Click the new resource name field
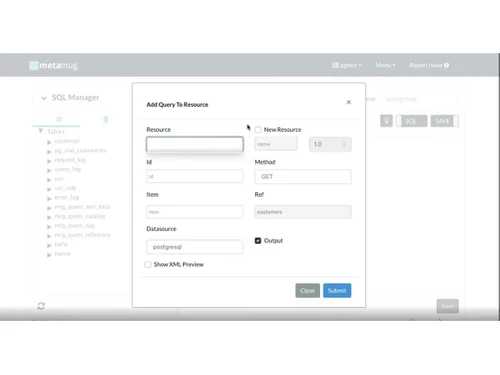The width and height of the screenshot is (500, 375). click(276, 144)
